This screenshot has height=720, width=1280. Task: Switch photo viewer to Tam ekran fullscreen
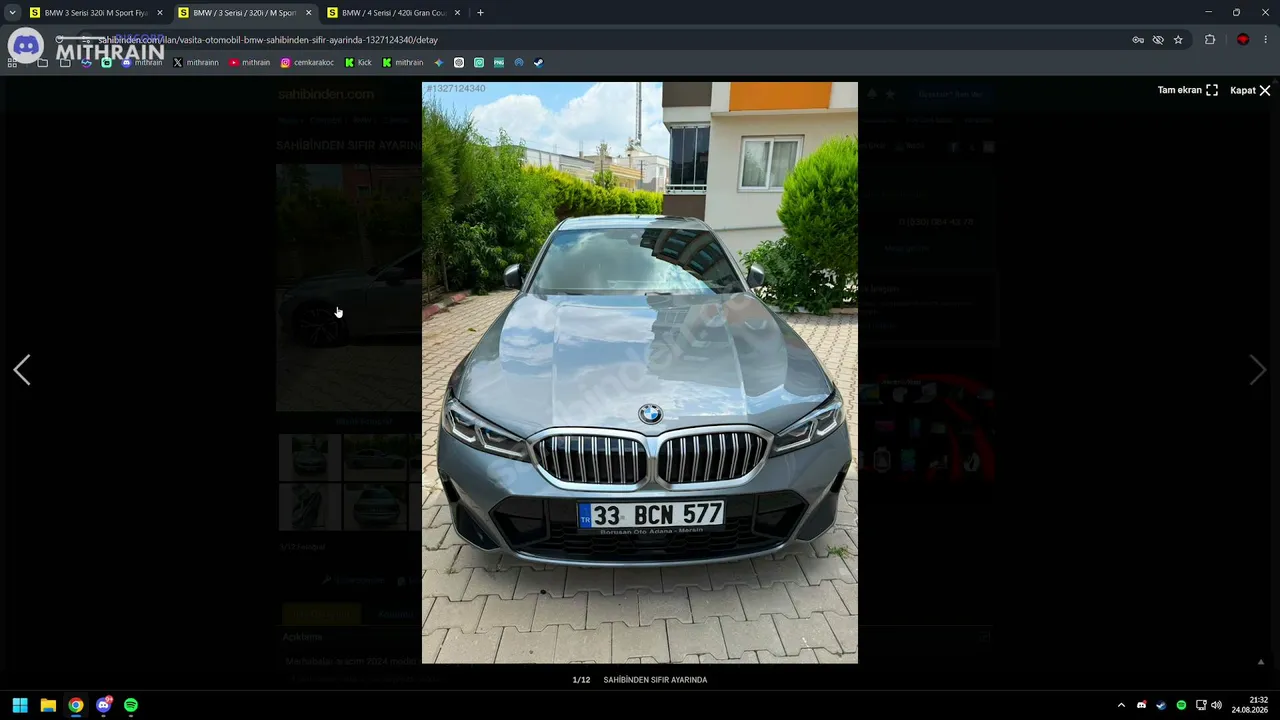(1188, 90)
